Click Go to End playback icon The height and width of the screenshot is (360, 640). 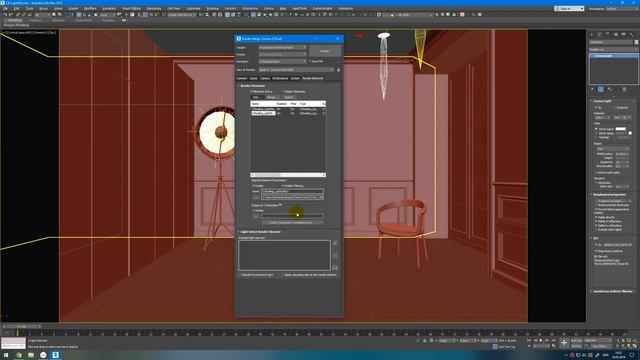(553, 340)
